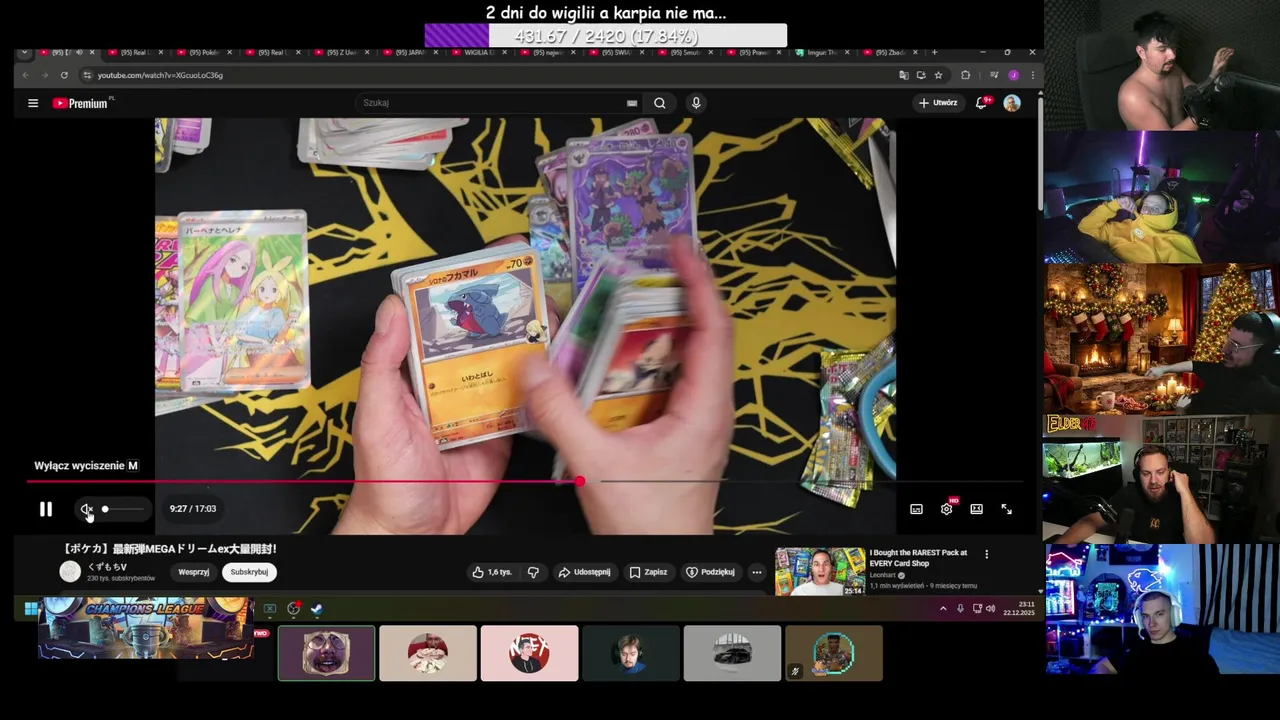The height and width of the screenshot is (720, 1280).
Task: Unmute the video with the speaker icon
Action: (86, 509)
